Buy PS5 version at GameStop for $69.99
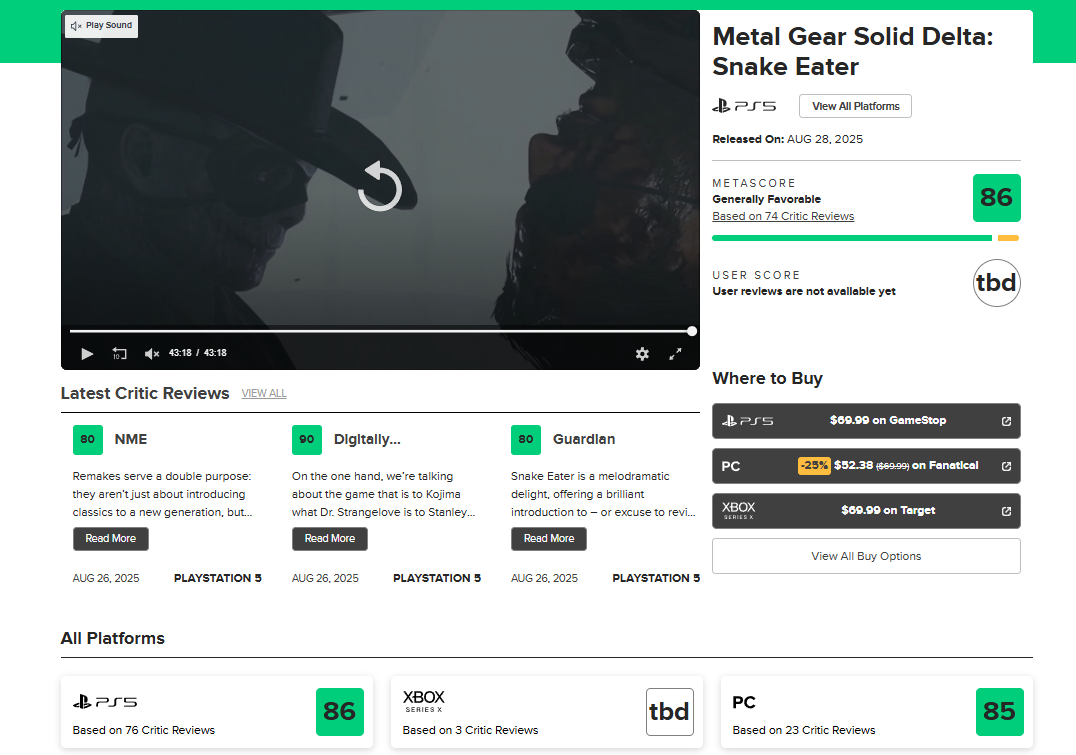The height and width of the screenshot is (755, 1076). (866, 421)
